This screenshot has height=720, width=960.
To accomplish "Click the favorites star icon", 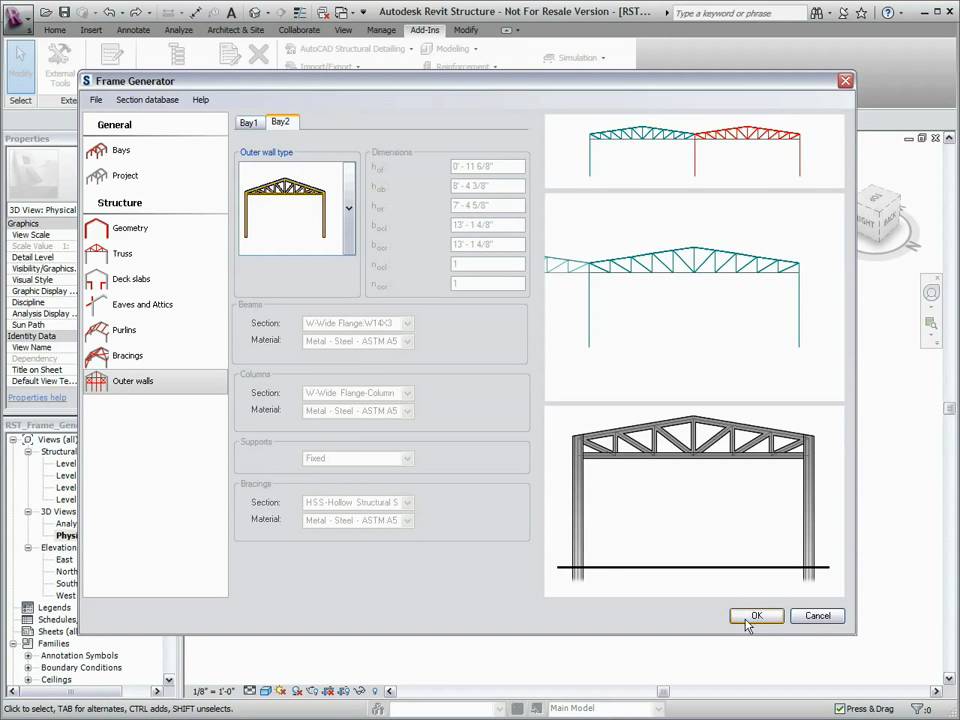I will point(861,13).
